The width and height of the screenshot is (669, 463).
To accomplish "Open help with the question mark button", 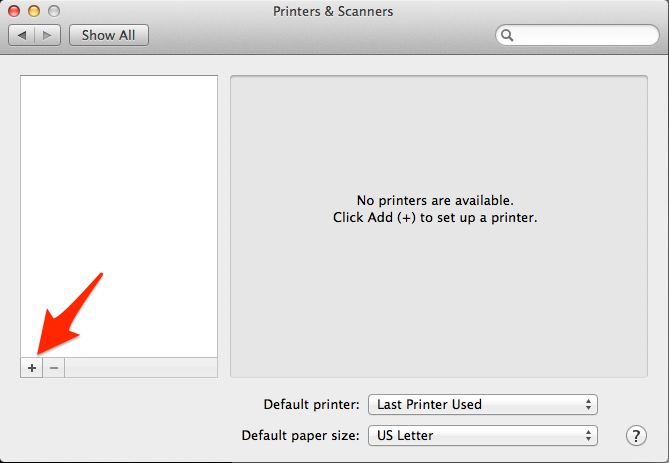I will pyautogui.click(x=636, y=436).
